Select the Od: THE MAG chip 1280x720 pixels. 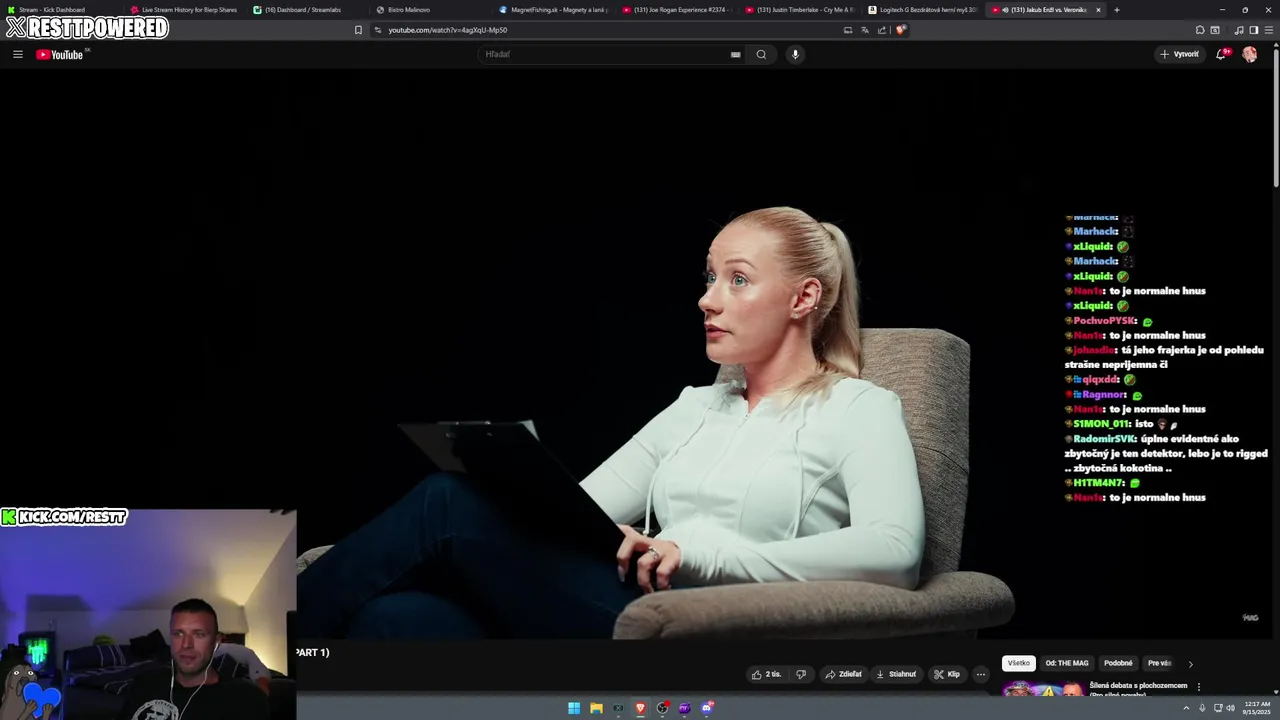1067,663
